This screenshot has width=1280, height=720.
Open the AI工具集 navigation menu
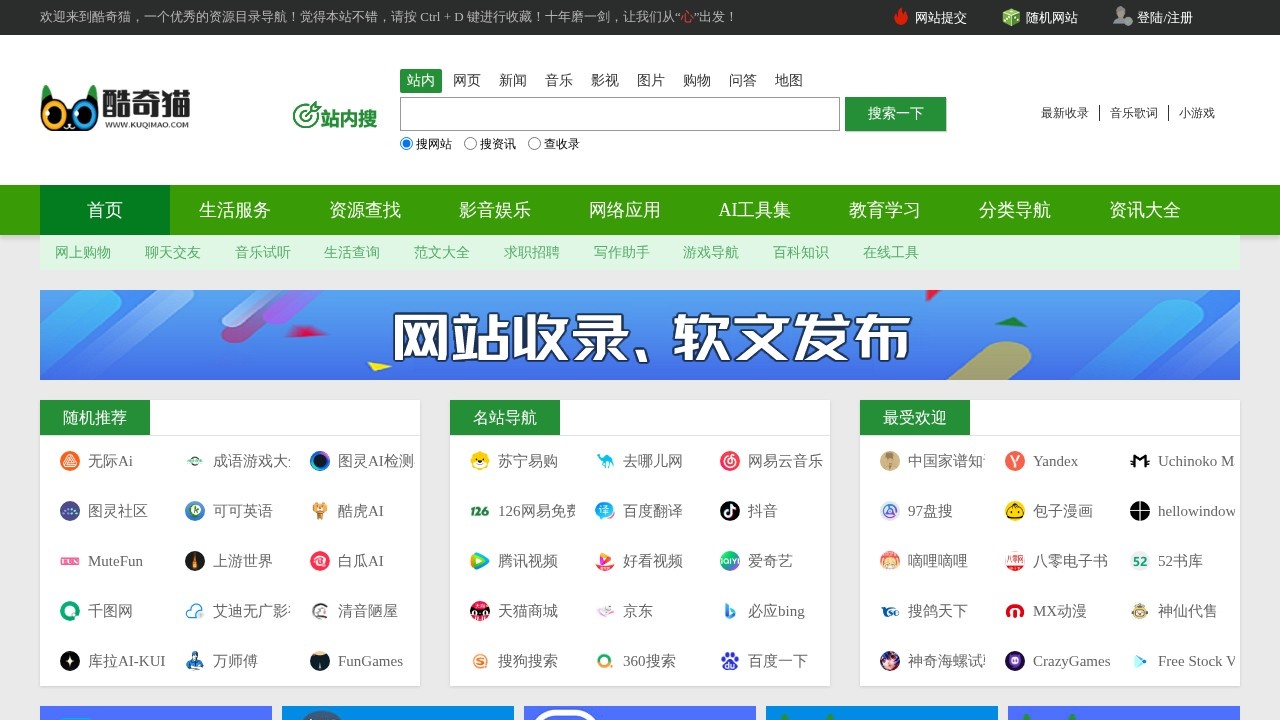pyautogui.click(x=755, y=210)
